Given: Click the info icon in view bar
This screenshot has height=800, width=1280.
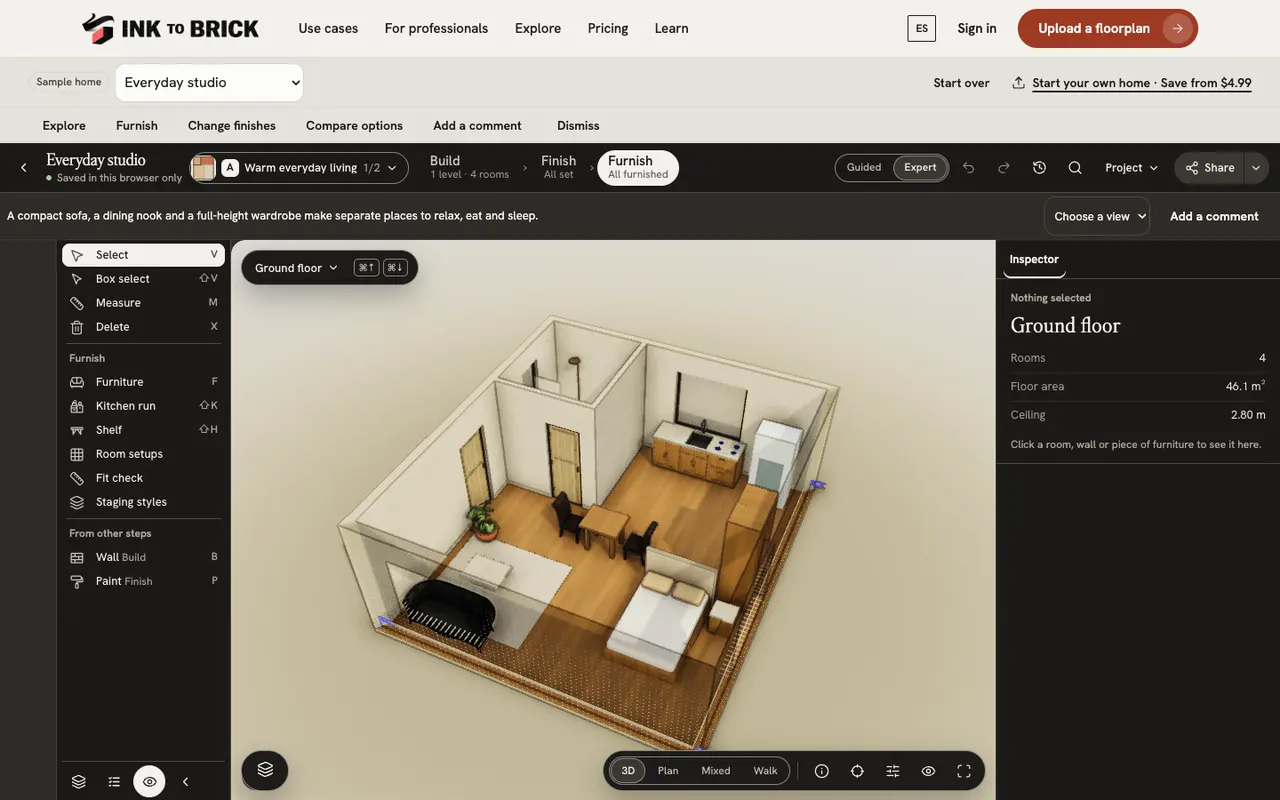Looking at the screenshot, I should [x=822, y=771].
